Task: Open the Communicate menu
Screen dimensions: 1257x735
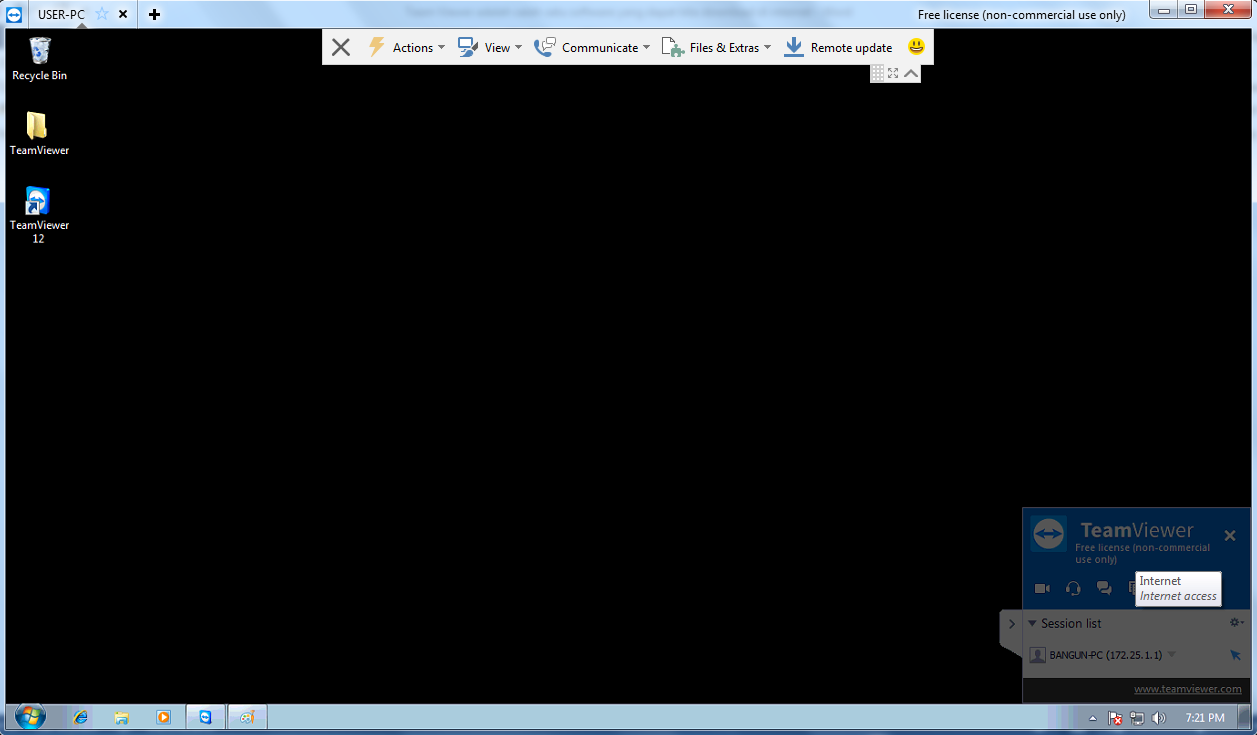Action: tap(592, 47)
